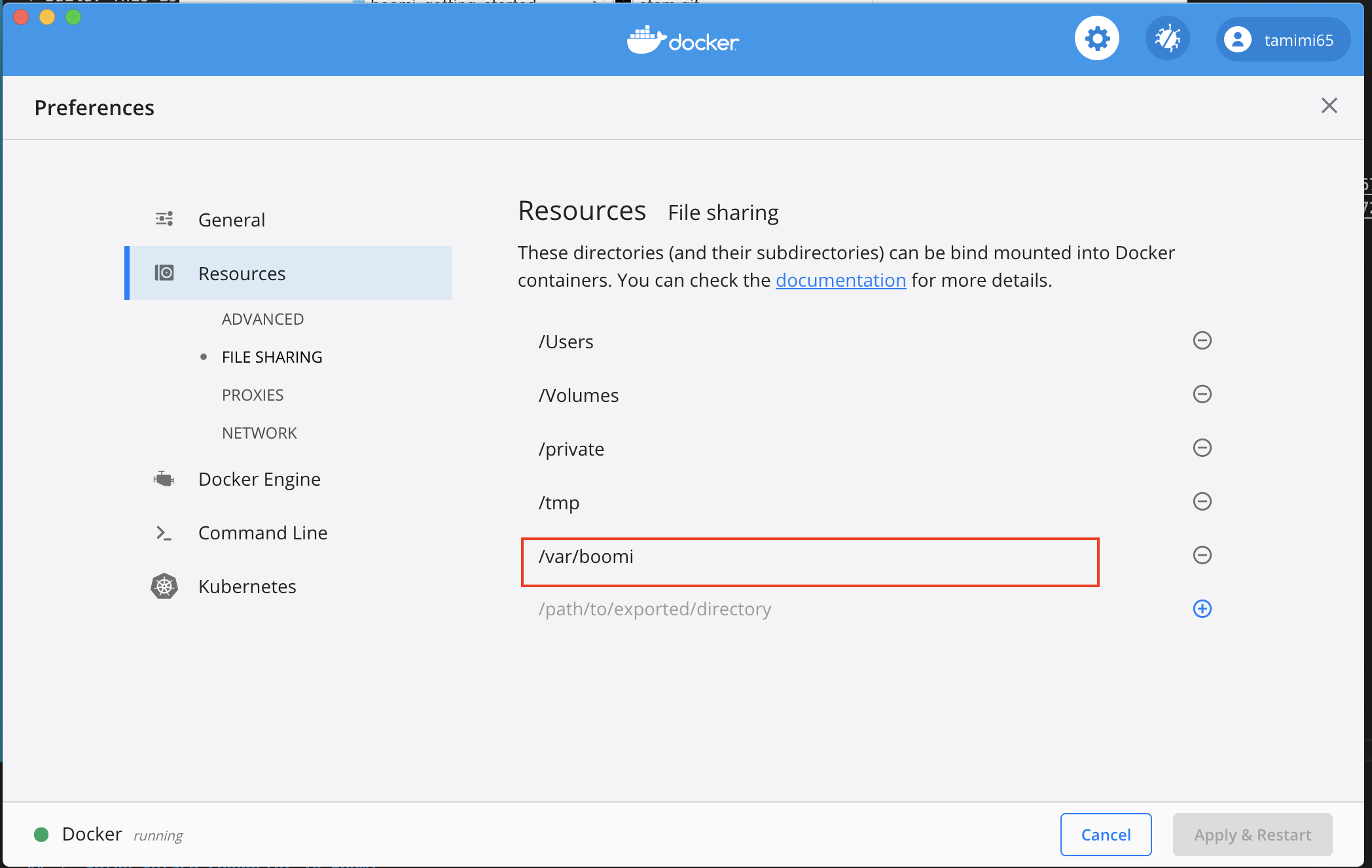1372x868 pixels.
Task: Click the Kubernetes wheel icon
Action: 165,586
